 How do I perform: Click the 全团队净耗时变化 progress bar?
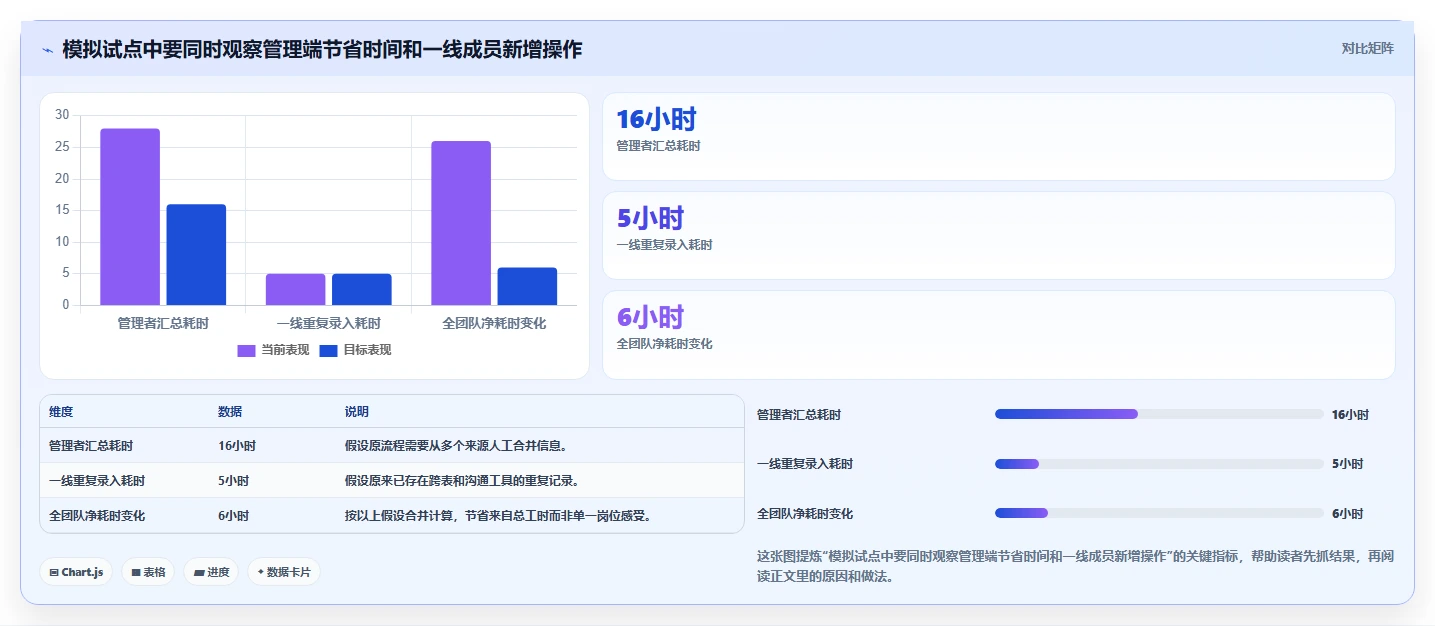[1159, 513]
